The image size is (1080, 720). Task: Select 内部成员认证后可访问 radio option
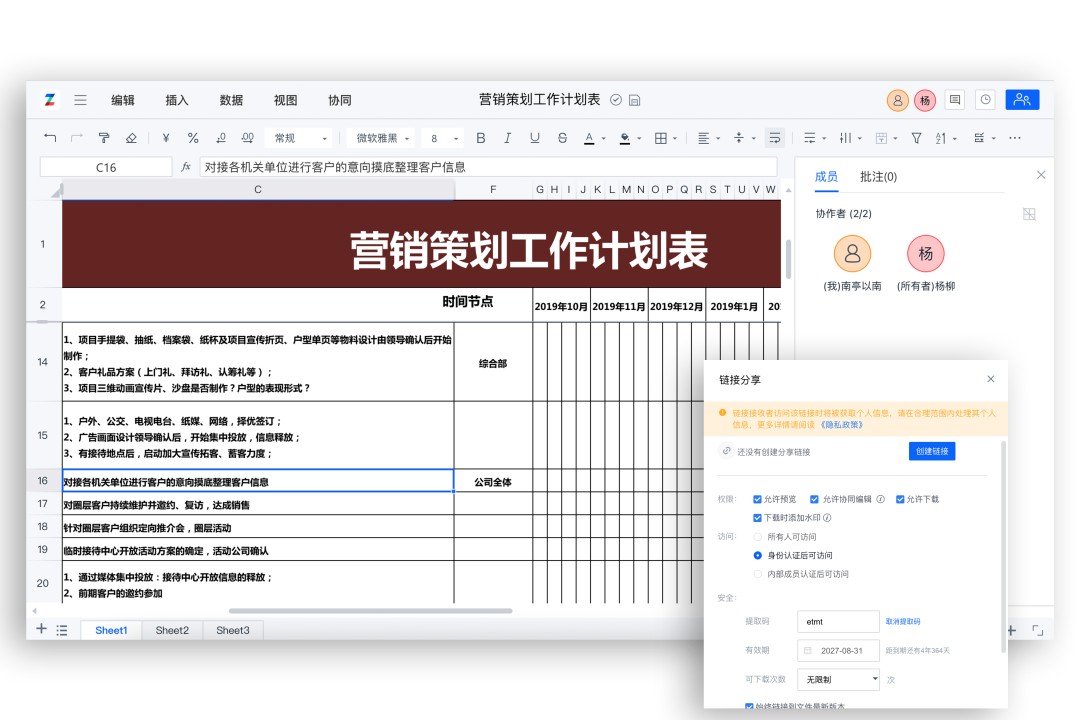758,574
